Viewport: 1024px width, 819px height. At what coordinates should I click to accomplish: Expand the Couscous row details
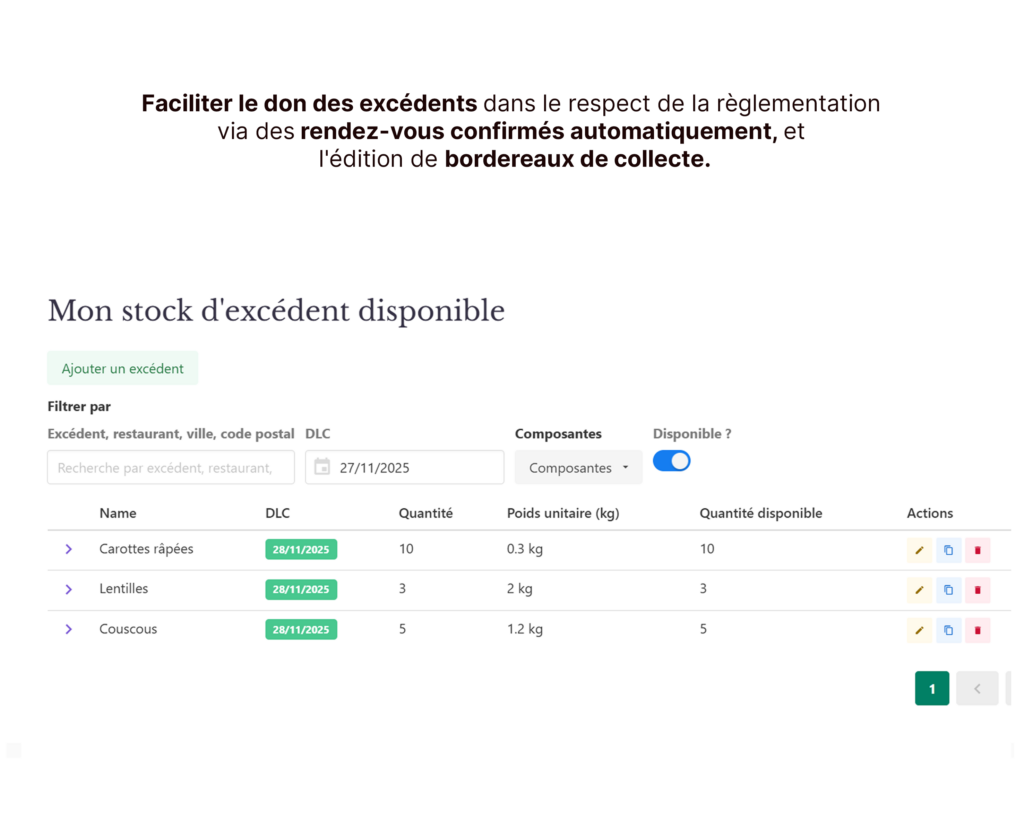click(x=68, y=629)
